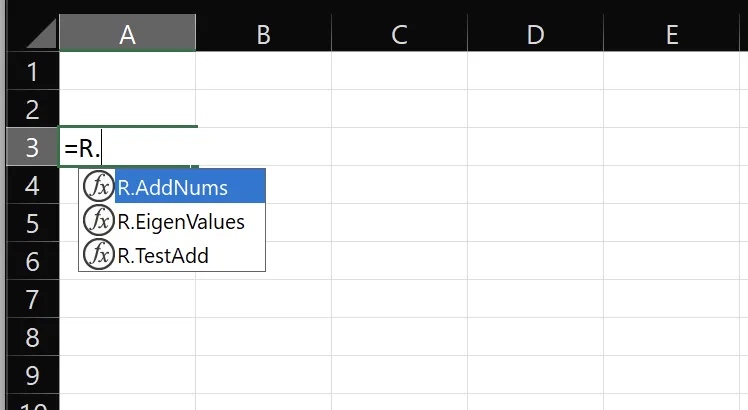The width and height of the screenshot is (748, 410).
Task: Select column C header
Action: click(x=399, y=33)
